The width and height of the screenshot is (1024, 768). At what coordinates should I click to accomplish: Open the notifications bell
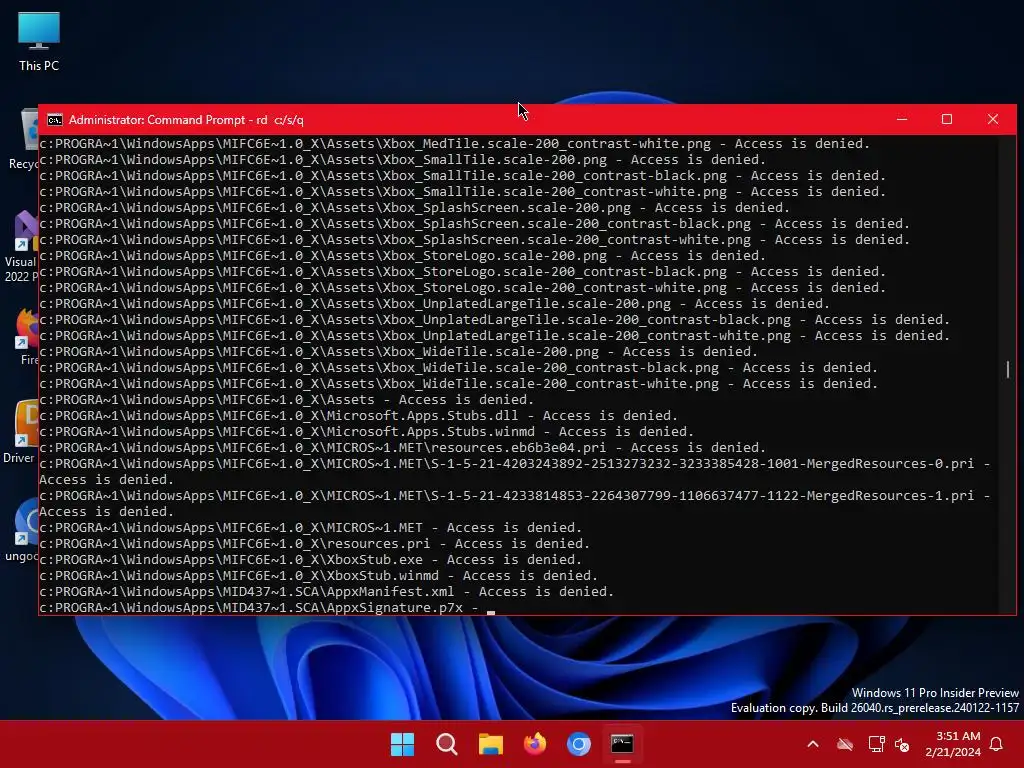997,744
